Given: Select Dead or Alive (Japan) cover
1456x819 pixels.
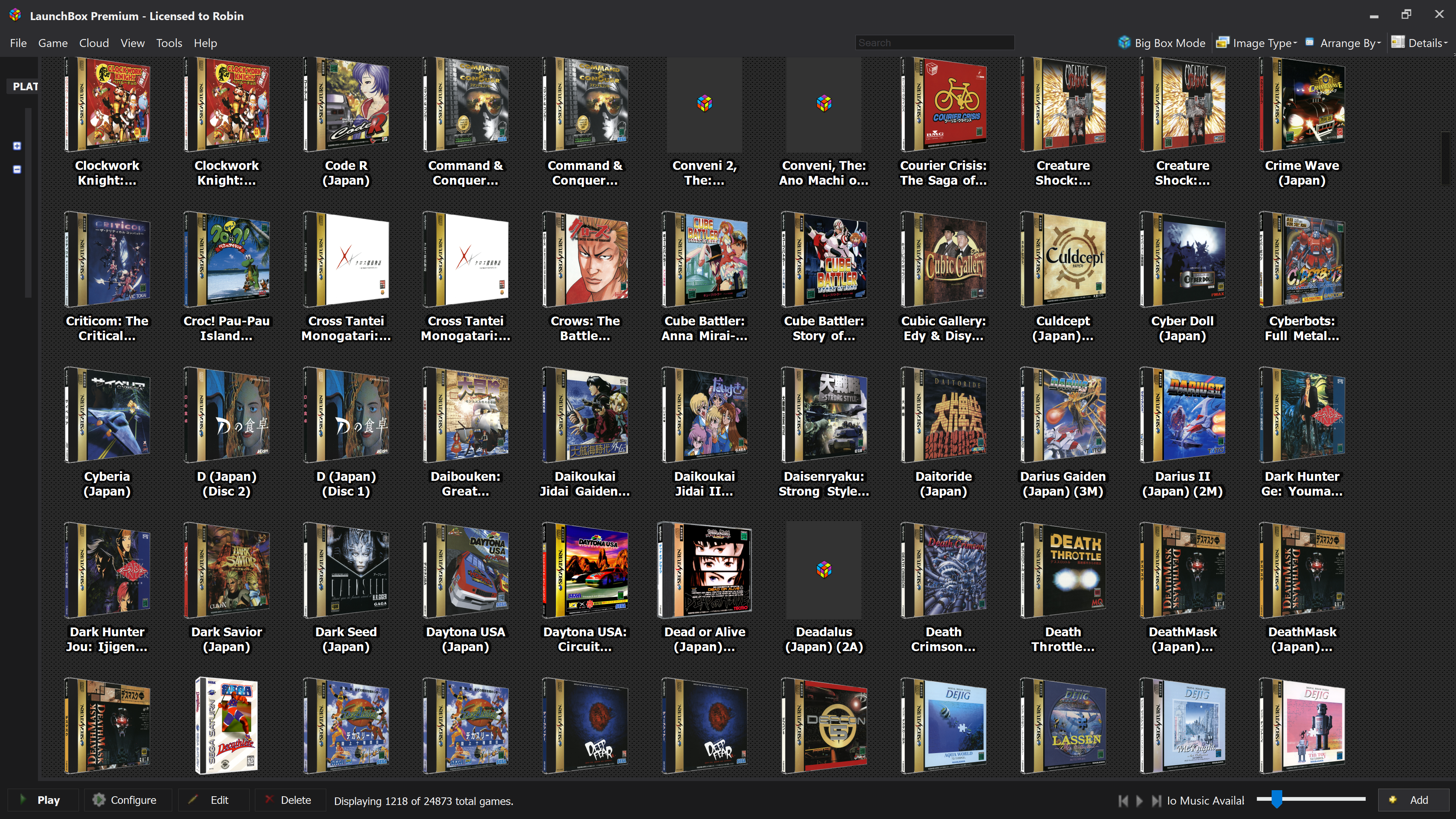Looking at the screenshot, I should click(x=704, y=571).
